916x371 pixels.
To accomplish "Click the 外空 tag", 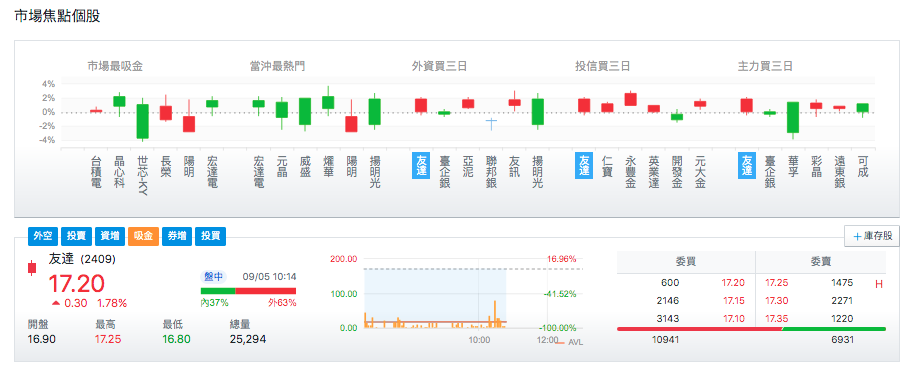I will pos(43,236).
